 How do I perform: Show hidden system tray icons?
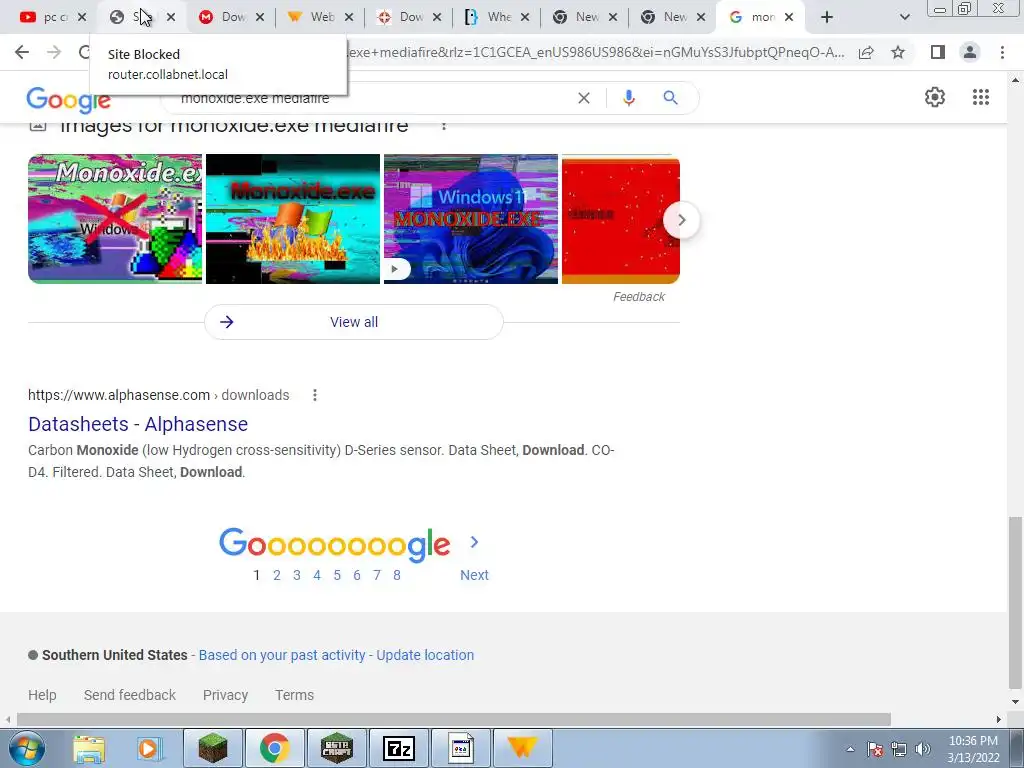point(850,749)
